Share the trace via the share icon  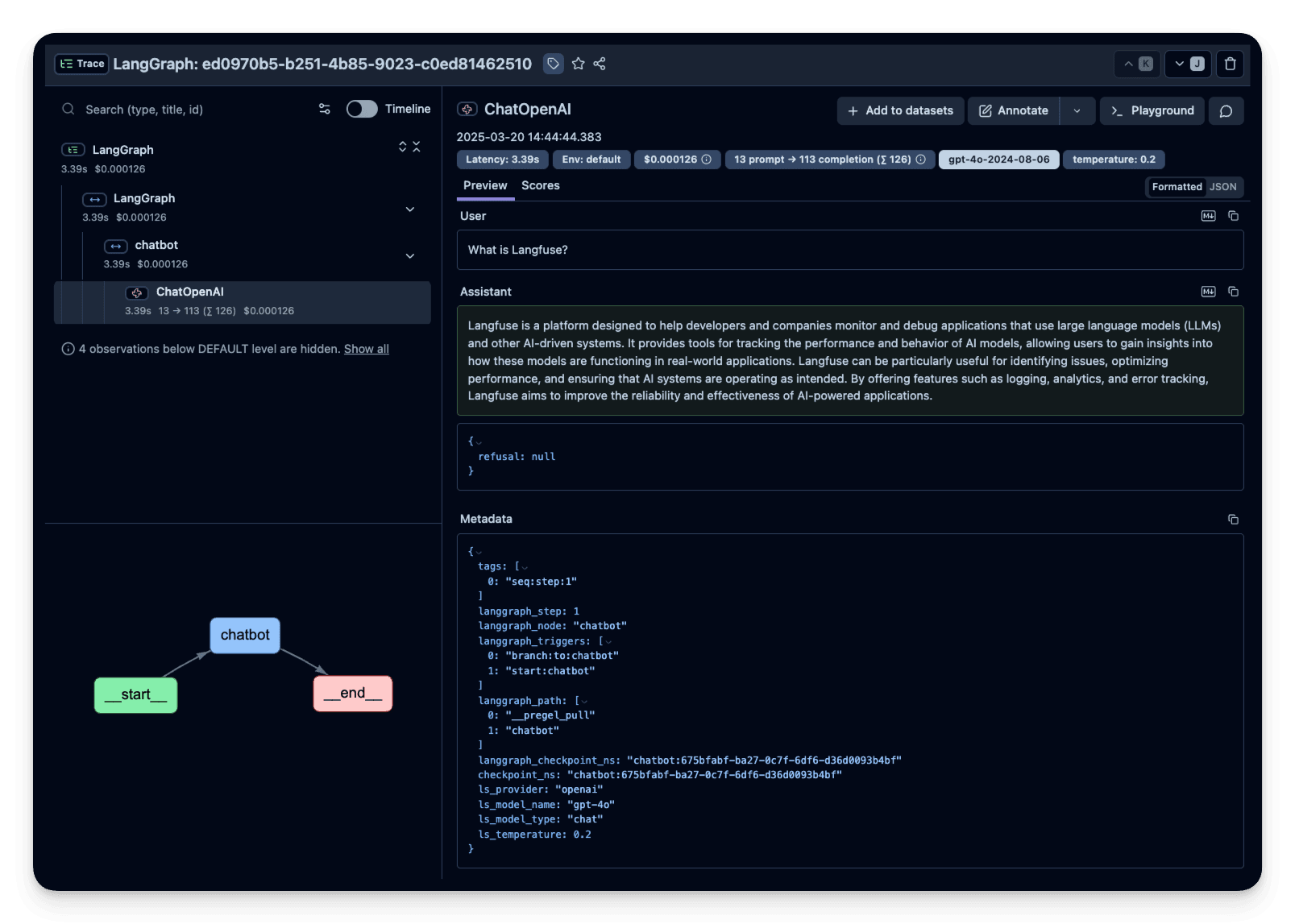pyautogui.click(x=600, y=64)
